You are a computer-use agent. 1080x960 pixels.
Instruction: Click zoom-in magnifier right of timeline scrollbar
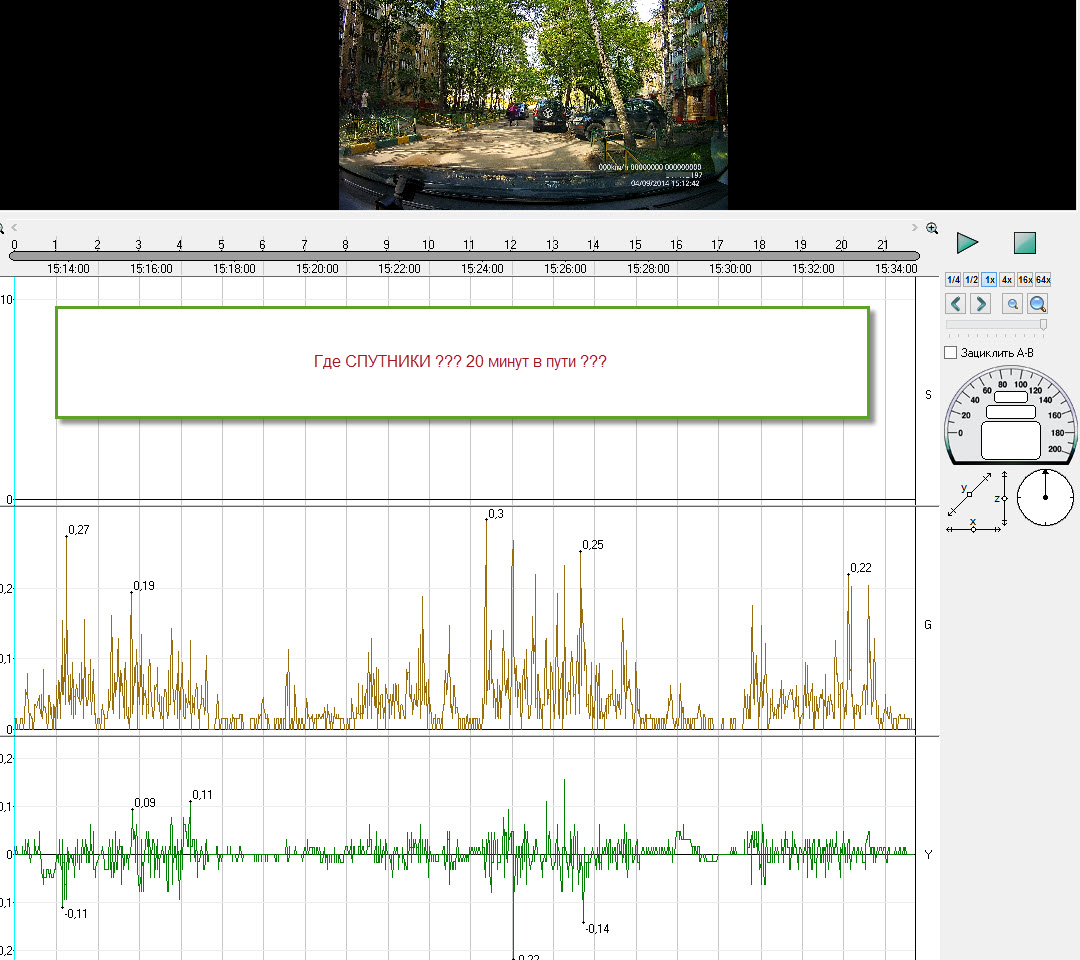(x=932, y=228)
